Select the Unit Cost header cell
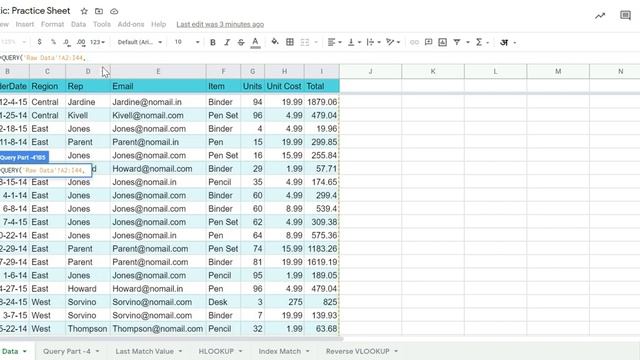Screen dimensions: 640x360 point(284,86)
